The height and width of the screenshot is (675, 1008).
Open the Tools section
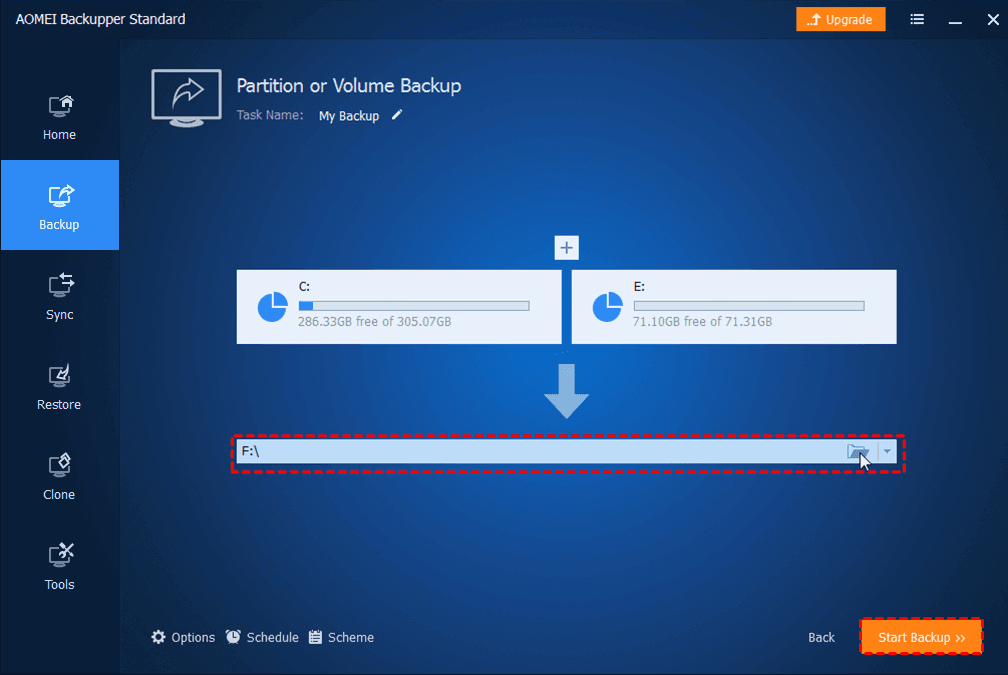[x=59, y=566]
